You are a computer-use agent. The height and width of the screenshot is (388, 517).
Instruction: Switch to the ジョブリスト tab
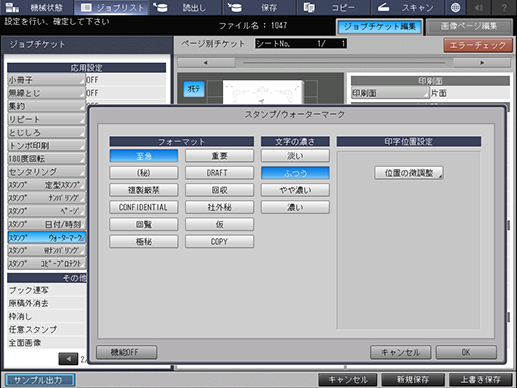pyautogui.click(x=112, y=7)
